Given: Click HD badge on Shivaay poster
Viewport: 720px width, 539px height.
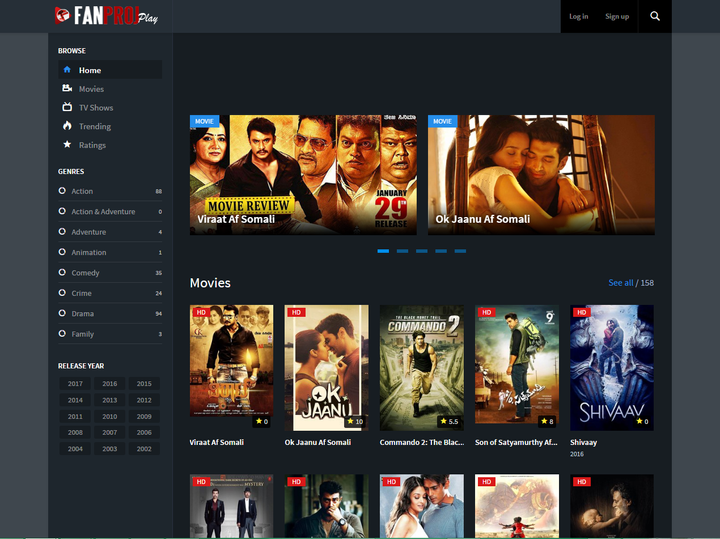Looking at the screenshot, I should (582, 312).
